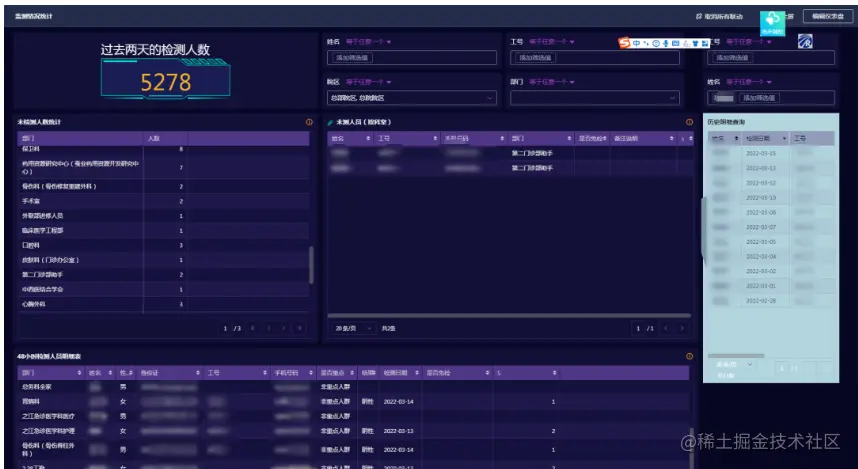
Task: Click horizontal scrollbar under 未测人员 table
Action: click(509, 315)
